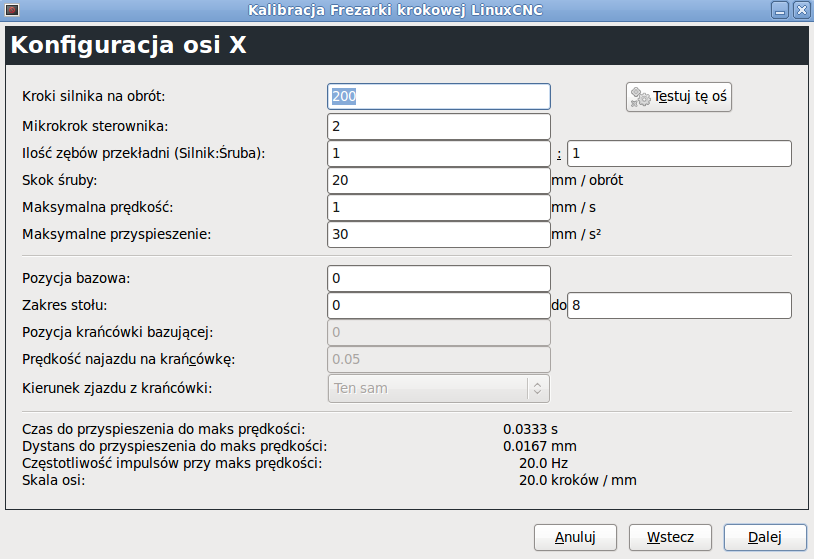
Task: Click the 'mm / obrót' unit label
Action: click(587, 180)
